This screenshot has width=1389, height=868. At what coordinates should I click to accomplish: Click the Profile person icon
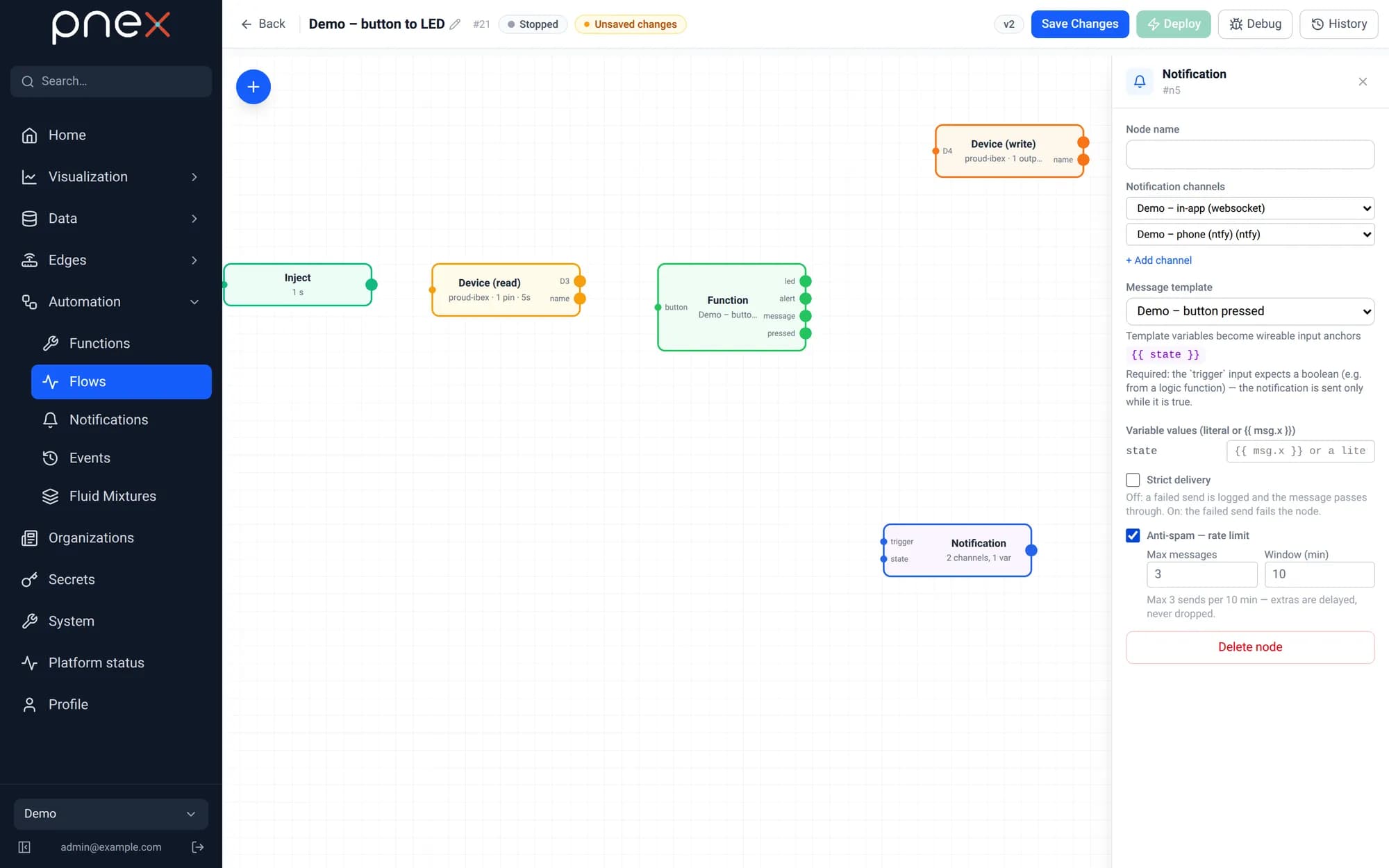click(29, 705)
